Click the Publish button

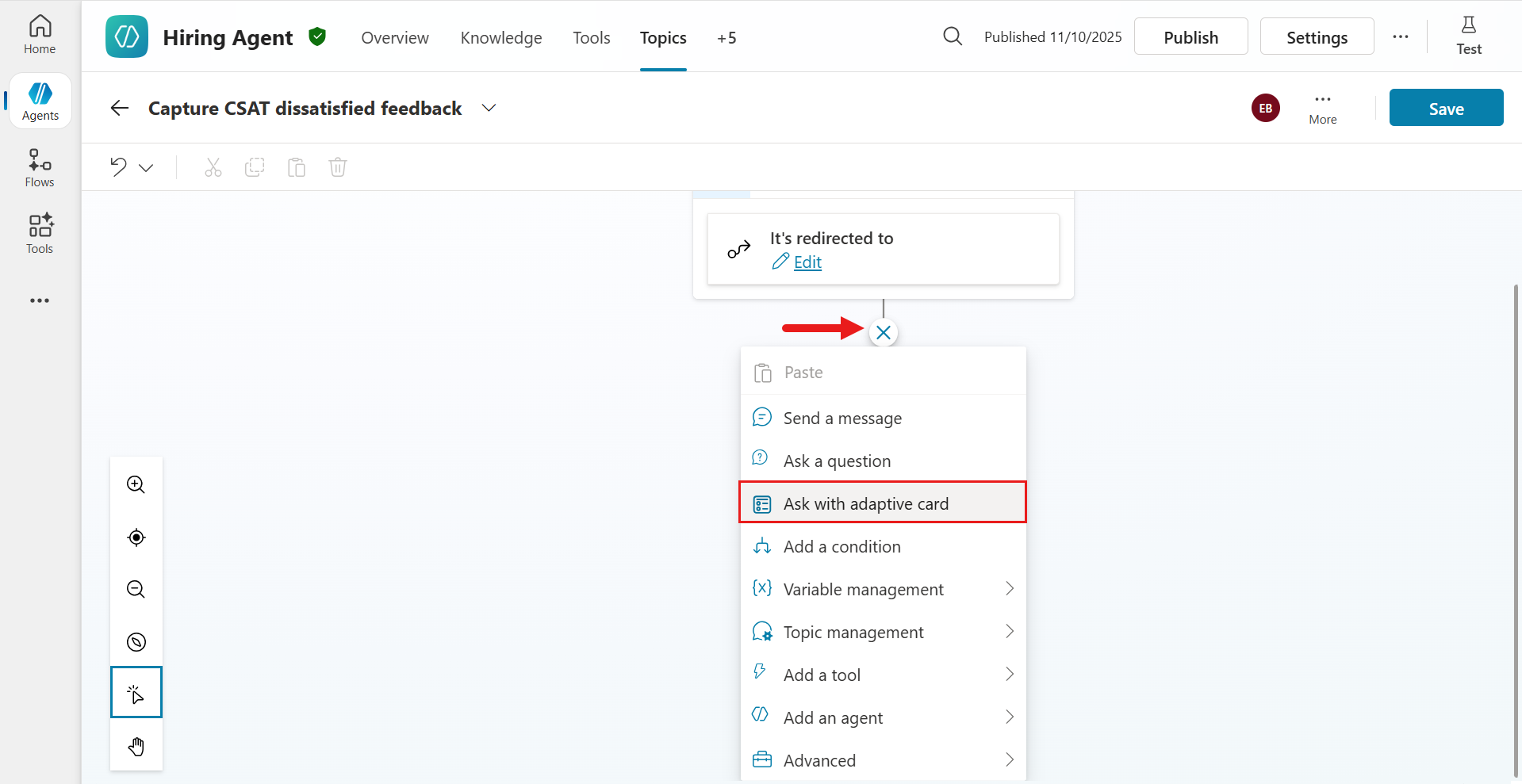click(1190, 36)
